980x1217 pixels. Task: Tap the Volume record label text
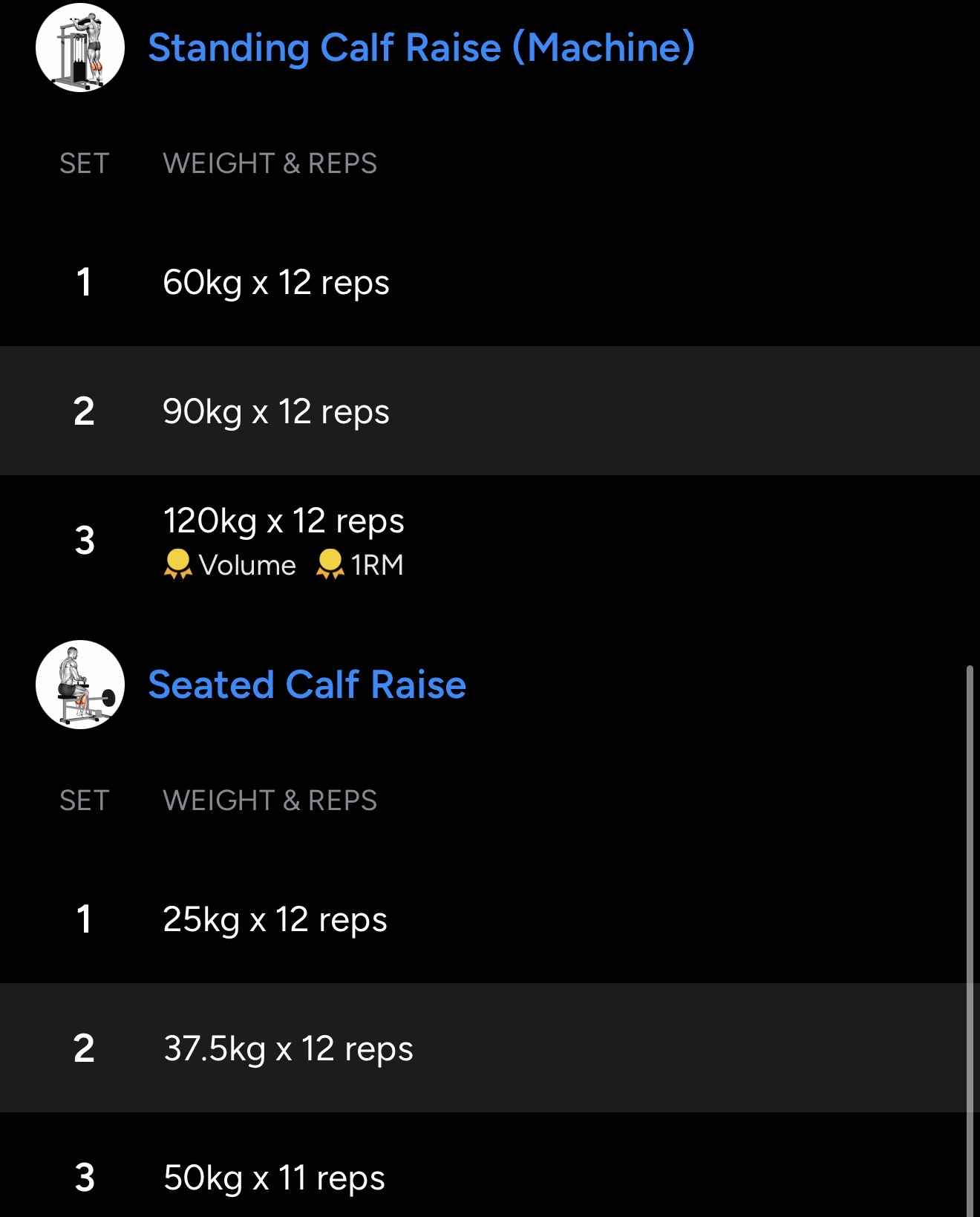[247, 565]
